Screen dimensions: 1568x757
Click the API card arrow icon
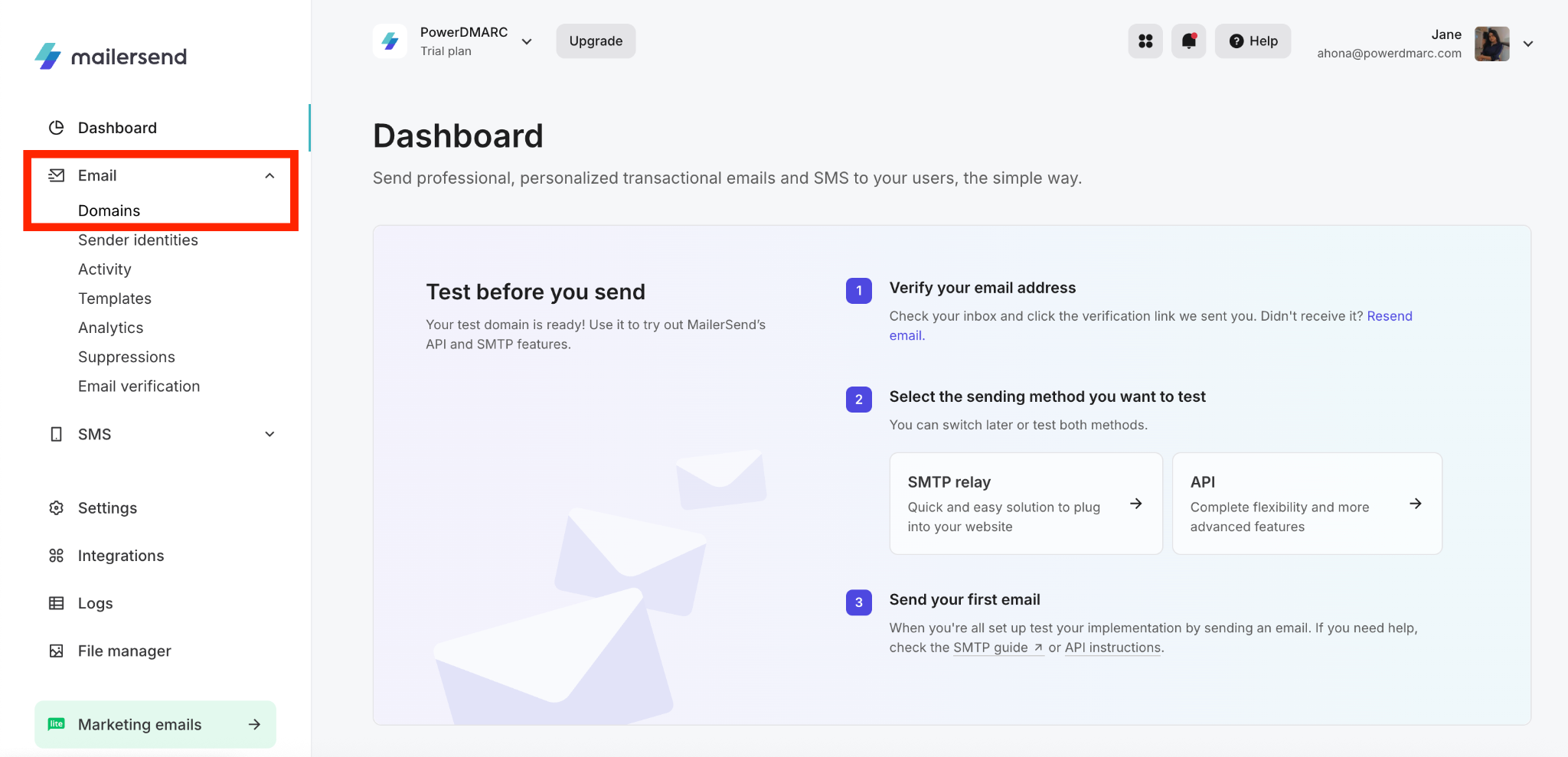[1416, 504]
